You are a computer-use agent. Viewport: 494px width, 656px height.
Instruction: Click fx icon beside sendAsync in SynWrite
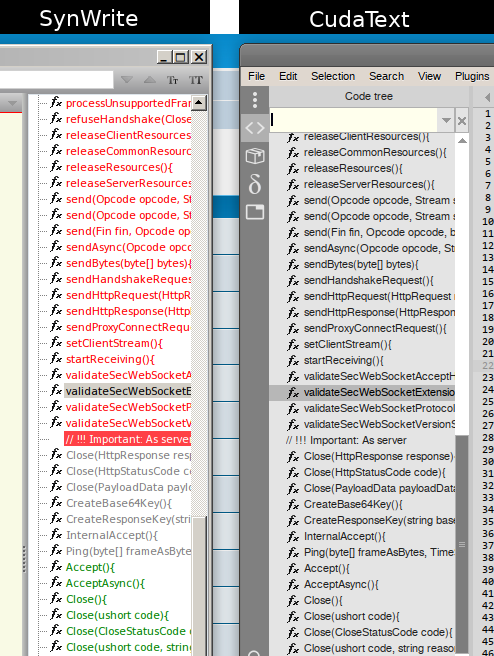click(56, 246)
